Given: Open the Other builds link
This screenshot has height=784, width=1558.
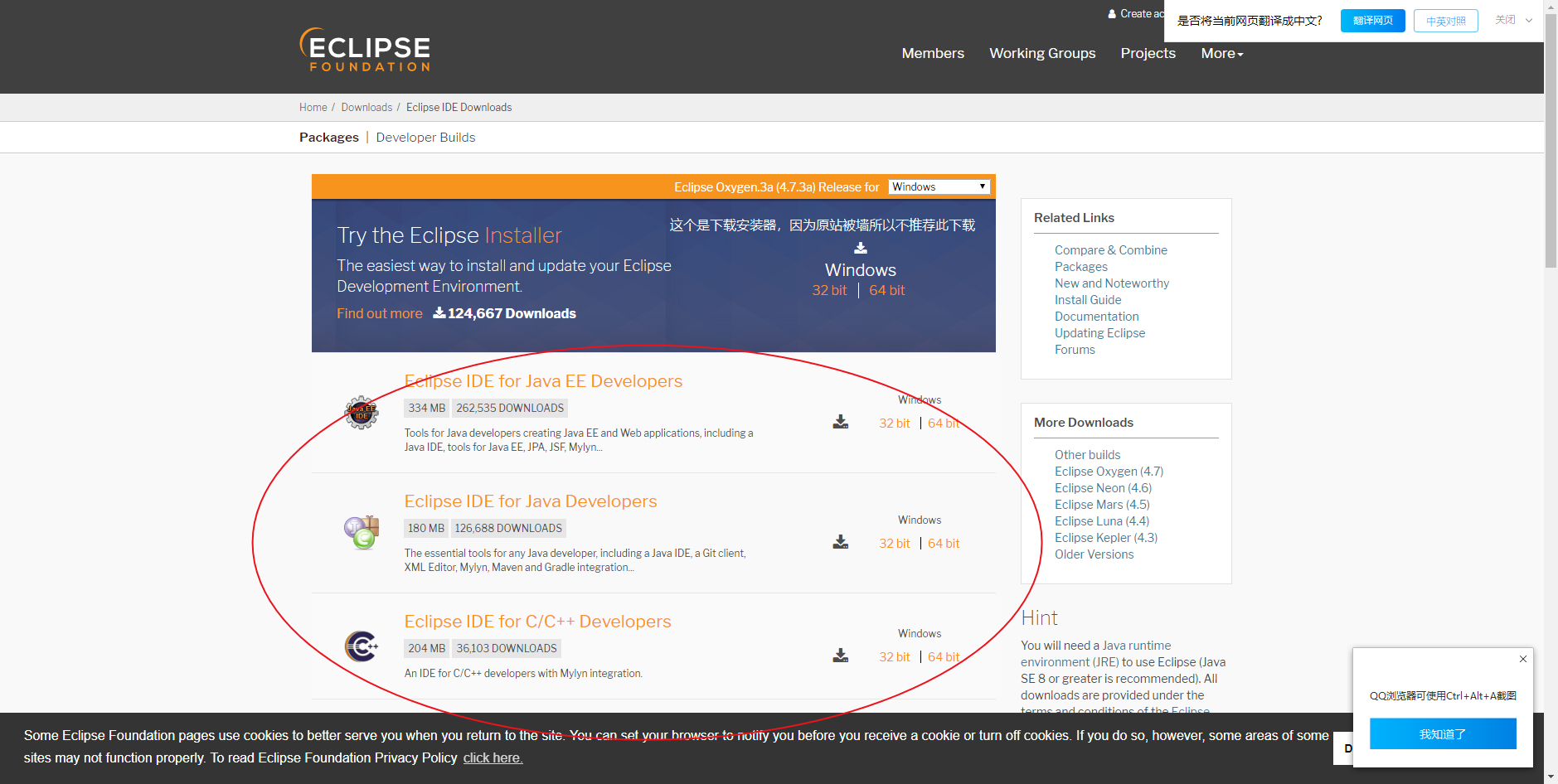Looking at the screenshot, I should [1087, 455].
